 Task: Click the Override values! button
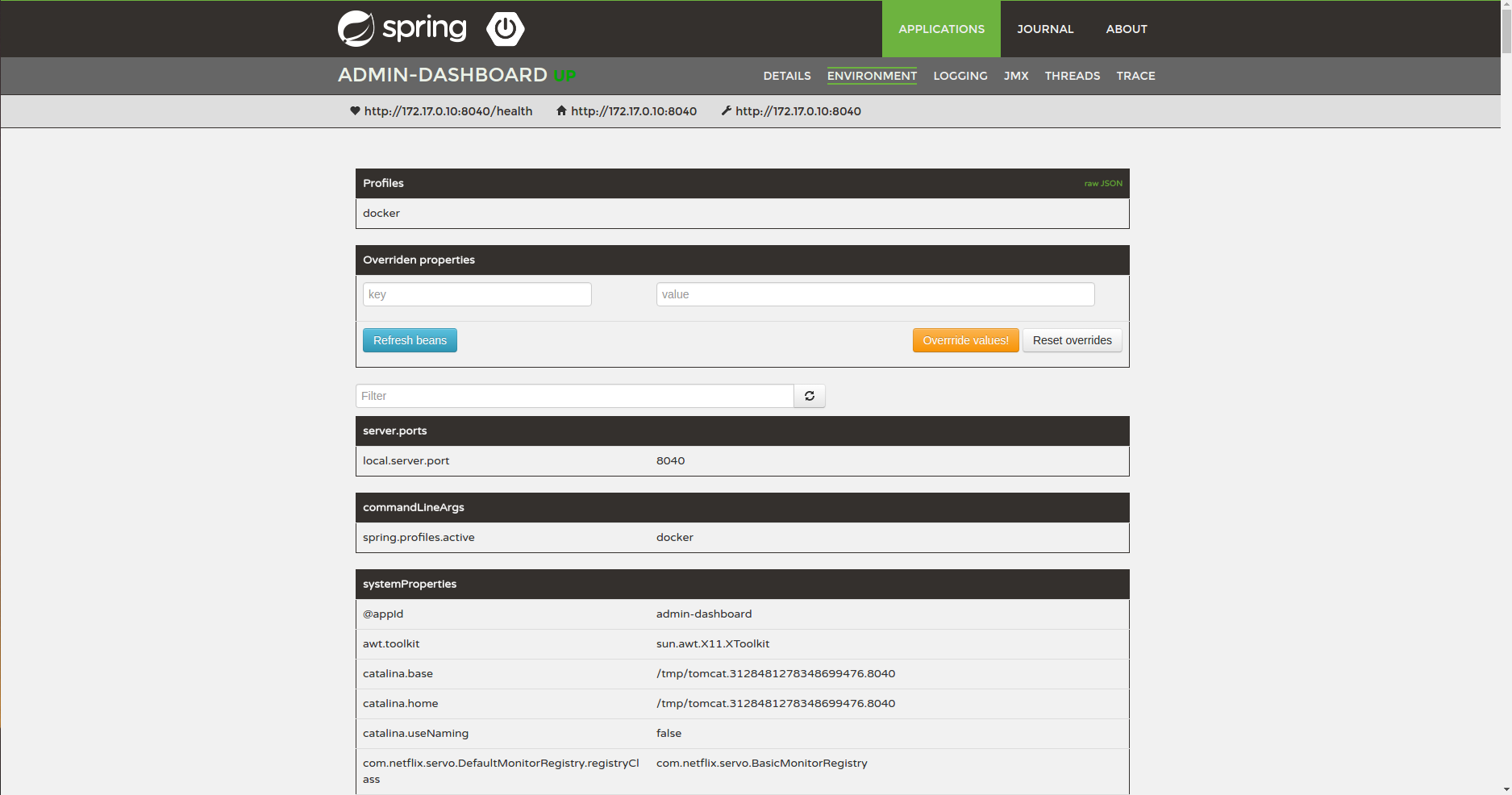[965, 340]
